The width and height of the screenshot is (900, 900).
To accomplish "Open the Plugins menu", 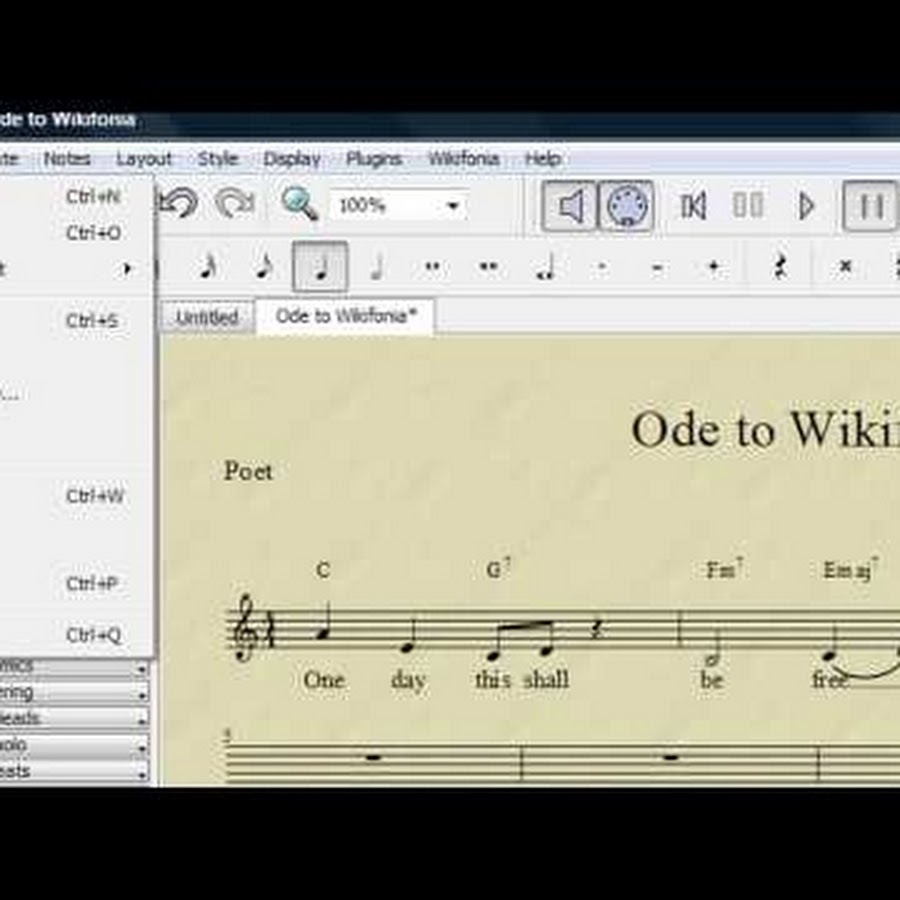I will point(374,158).
